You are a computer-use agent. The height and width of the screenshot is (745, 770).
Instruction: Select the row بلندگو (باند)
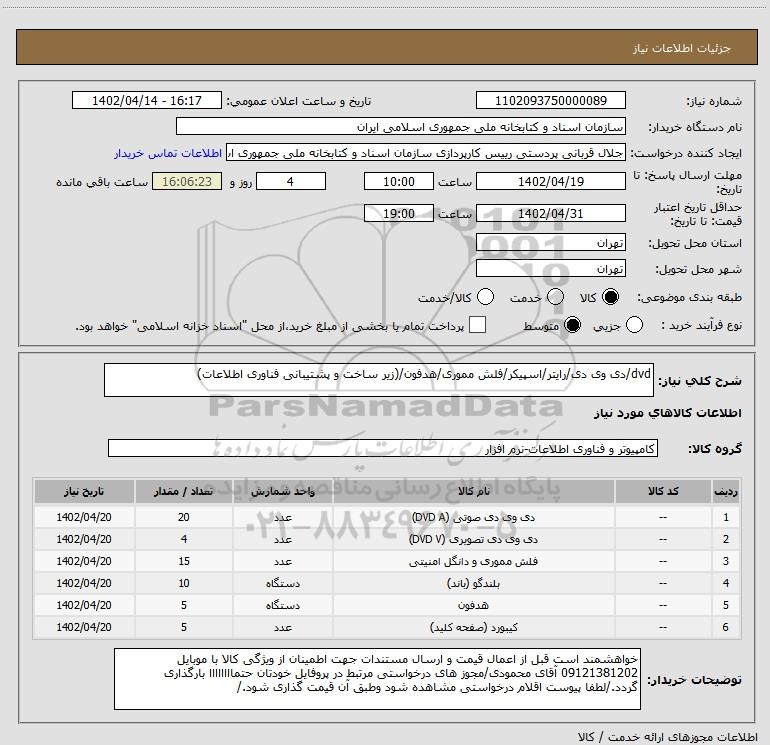click(387, 583)
